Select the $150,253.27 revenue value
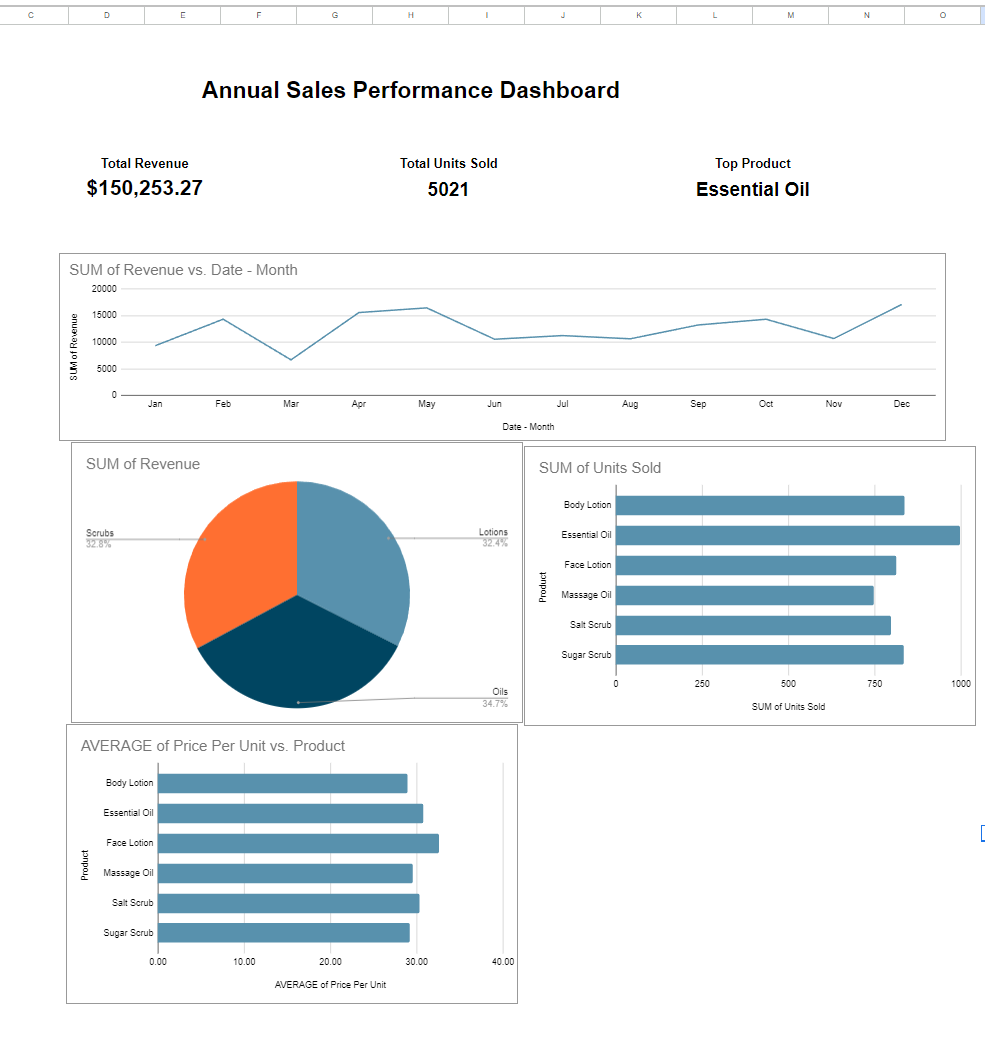 pyautogui.click(x=144, y=188)
